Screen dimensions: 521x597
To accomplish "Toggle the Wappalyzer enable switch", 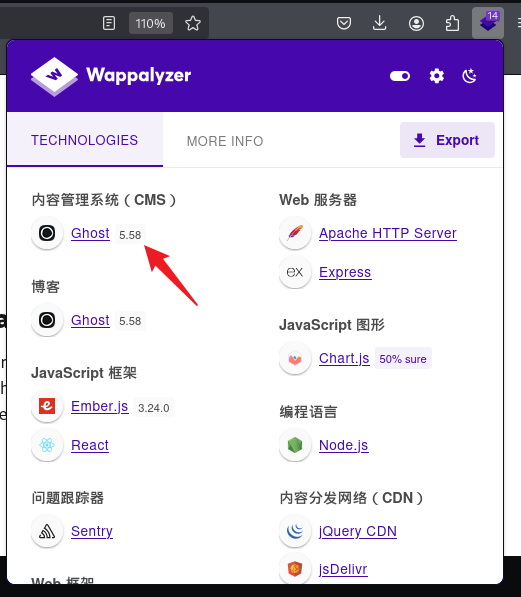I will (400, 76).
